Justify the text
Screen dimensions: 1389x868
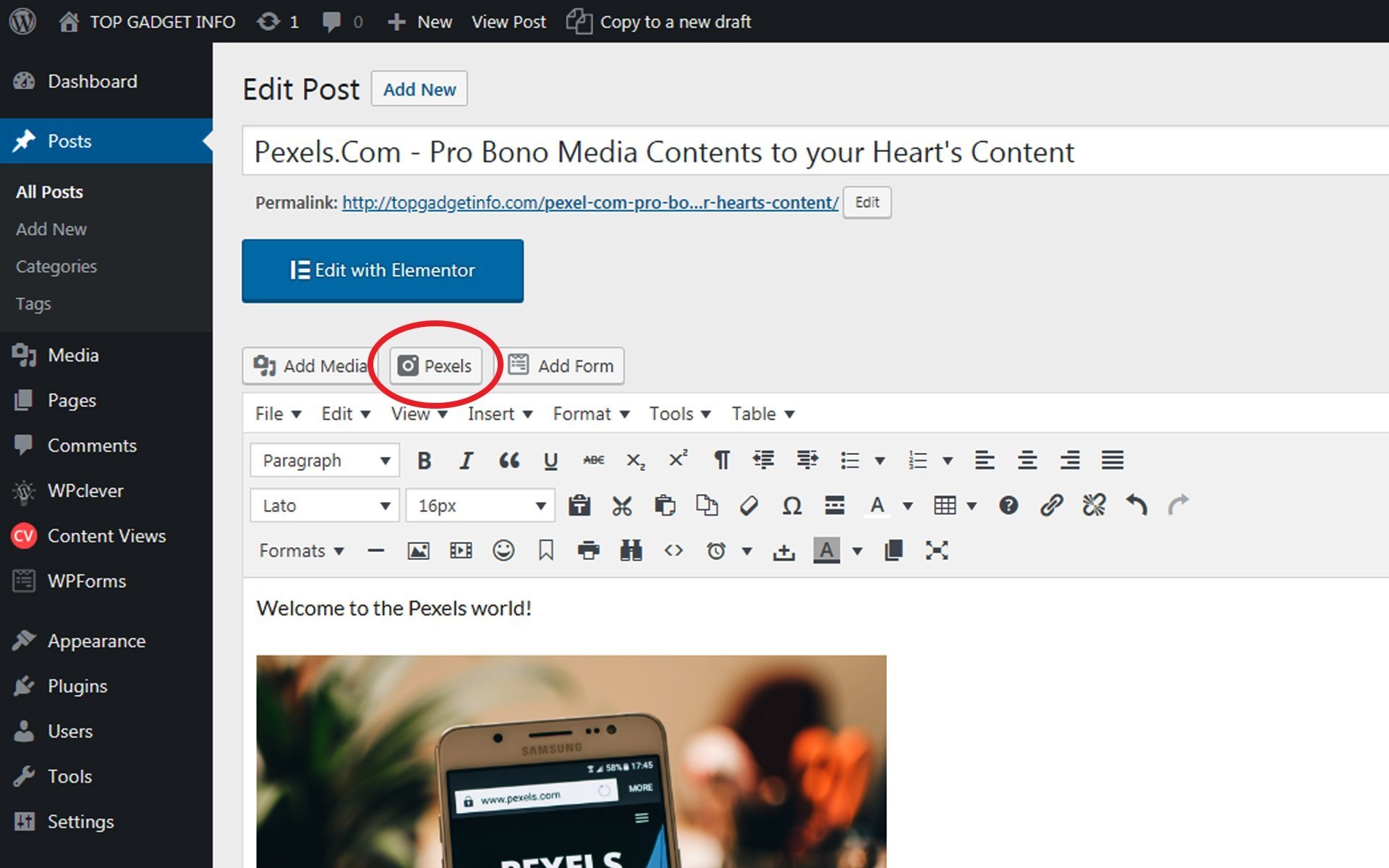[x=1113, y=460]
